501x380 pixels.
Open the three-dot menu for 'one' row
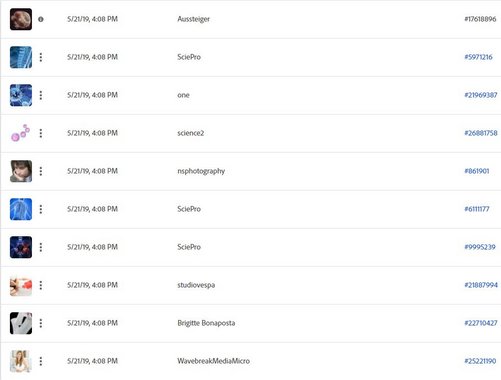pos(41,95)
